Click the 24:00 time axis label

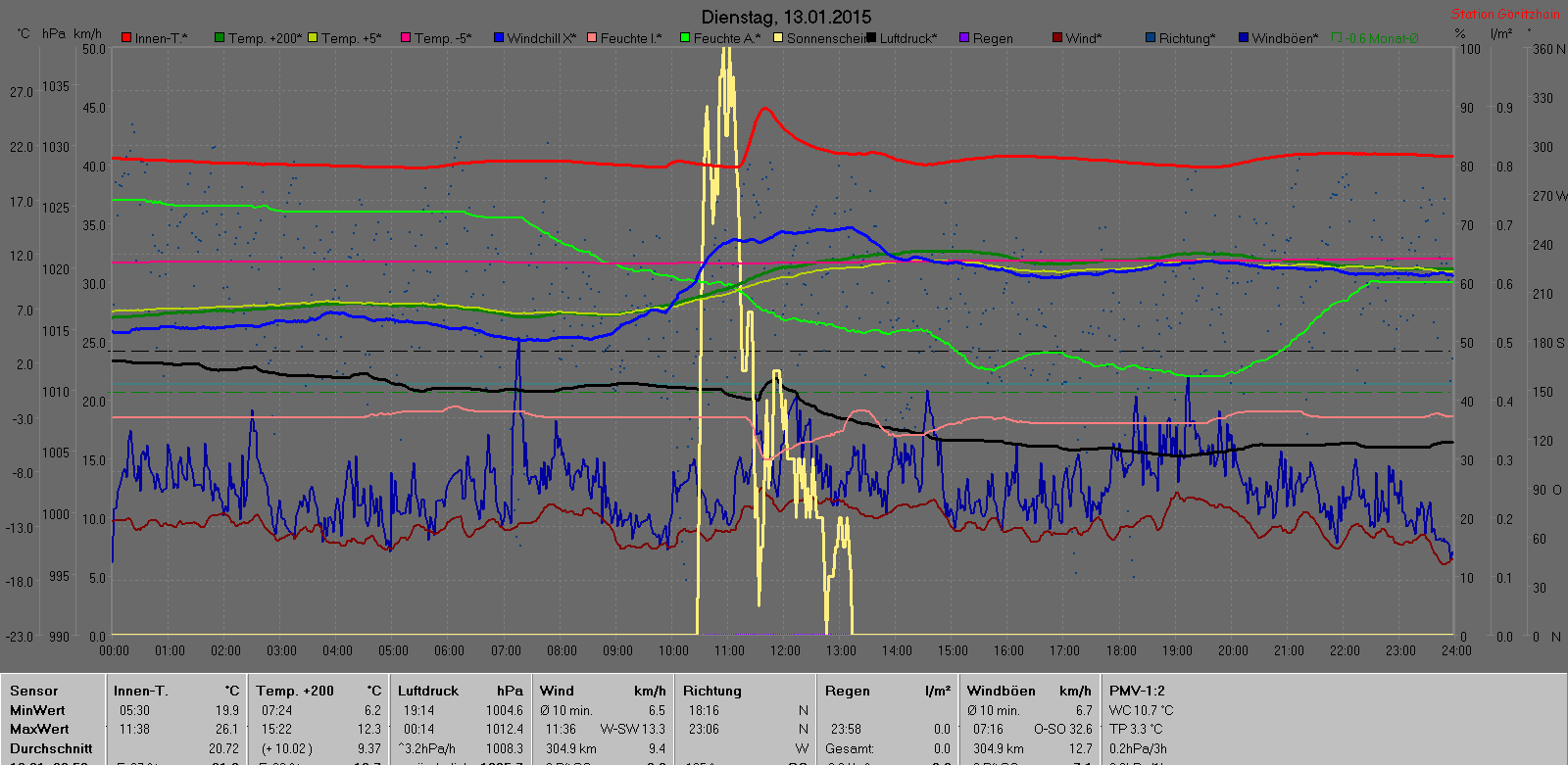point(1456,650)
